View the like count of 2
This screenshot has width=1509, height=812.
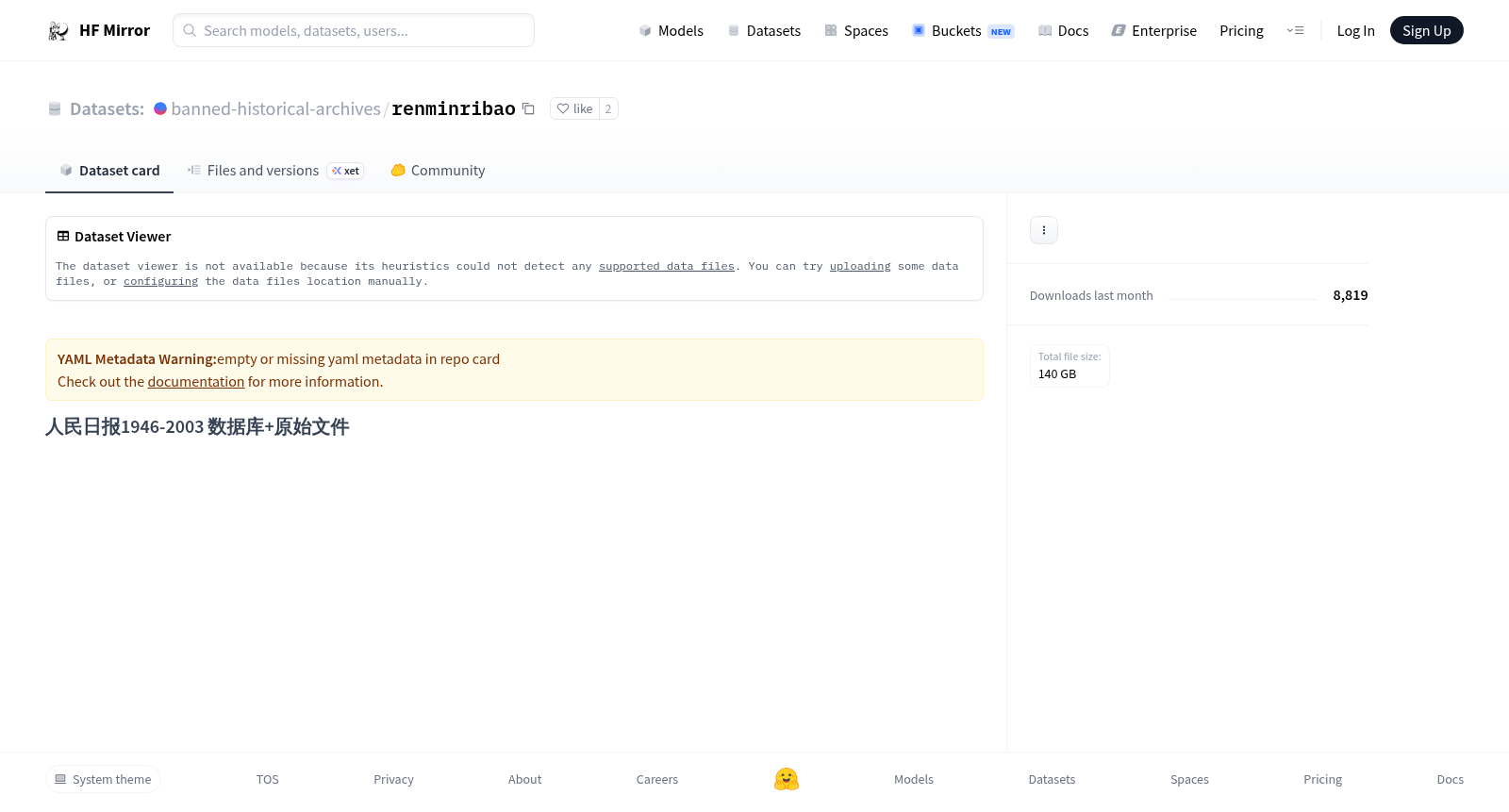[x=608, y=108]
